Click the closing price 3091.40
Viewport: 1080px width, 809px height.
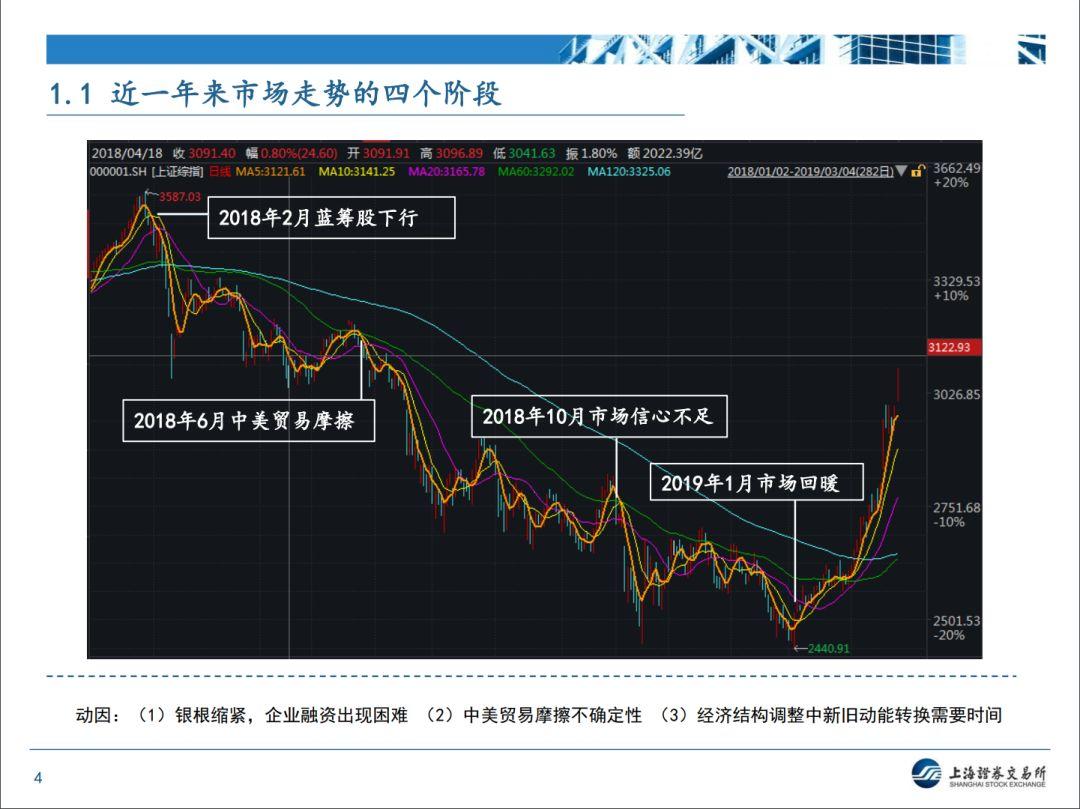point(212,154)
